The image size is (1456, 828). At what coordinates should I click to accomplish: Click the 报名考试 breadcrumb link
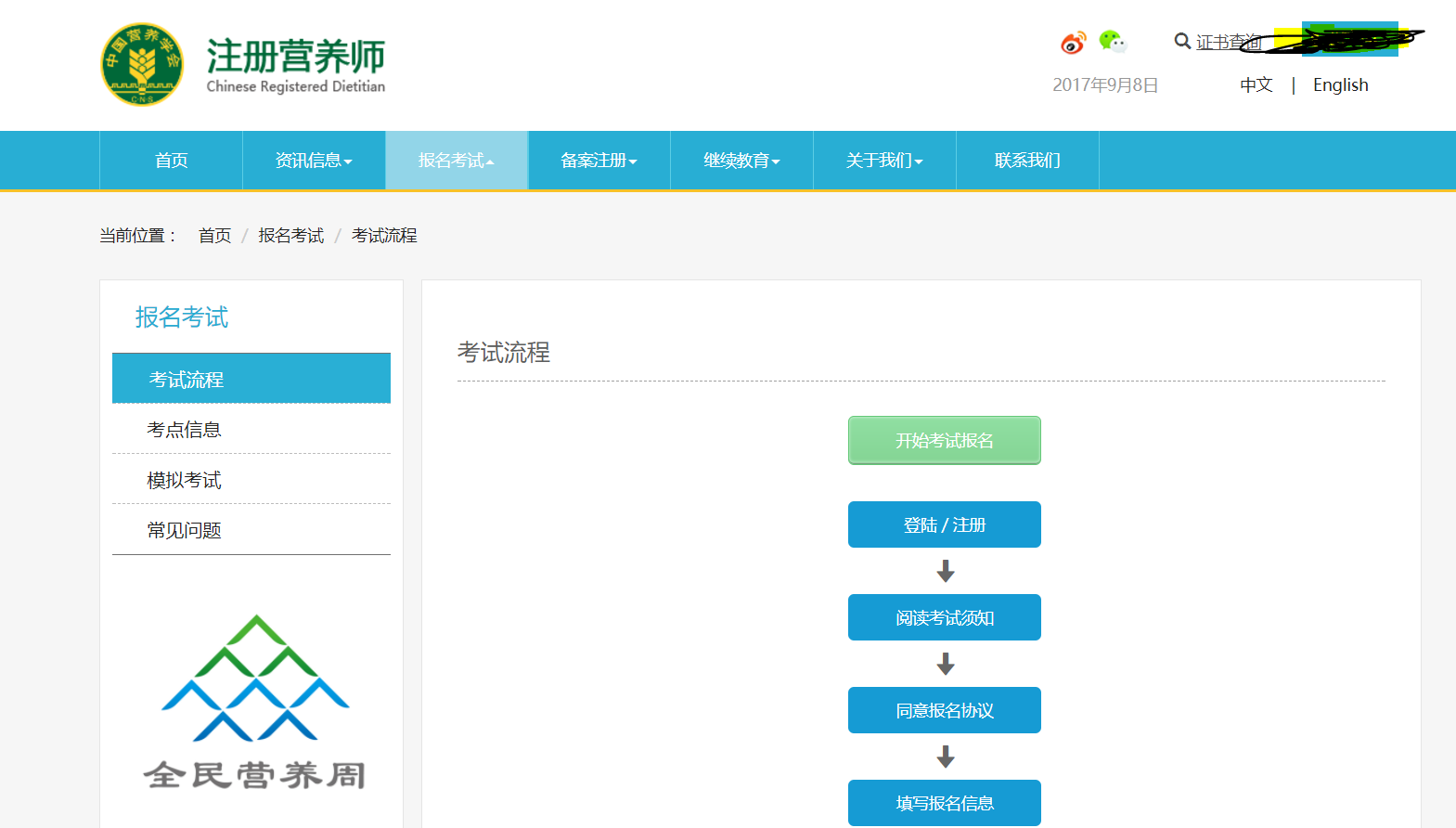[x=291, y=236]
